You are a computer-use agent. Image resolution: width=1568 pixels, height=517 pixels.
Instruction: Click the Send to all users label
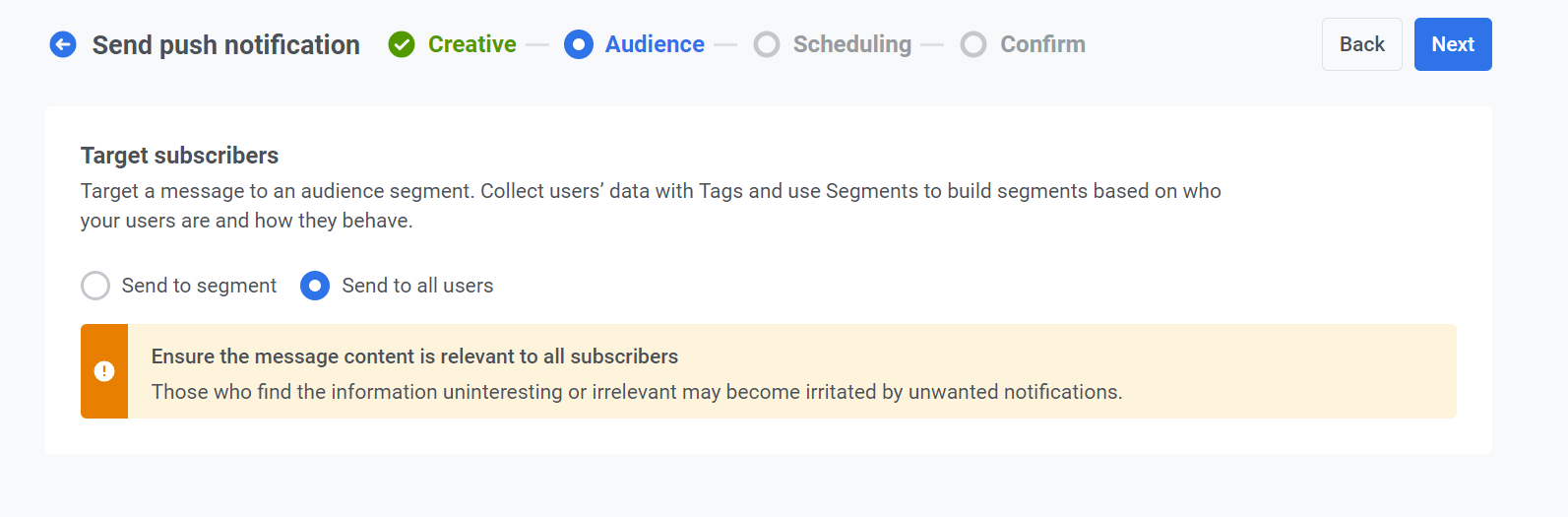pyautogui.click(x=417, y=286)
